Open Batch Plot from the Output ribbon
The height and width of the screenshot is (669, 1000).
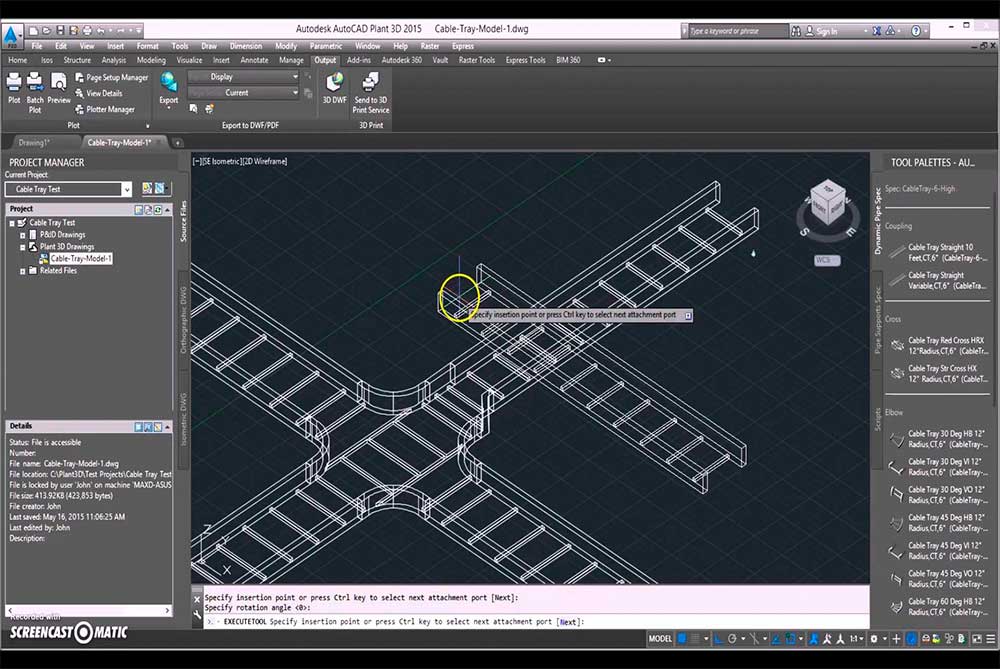(x=35, y=84)
